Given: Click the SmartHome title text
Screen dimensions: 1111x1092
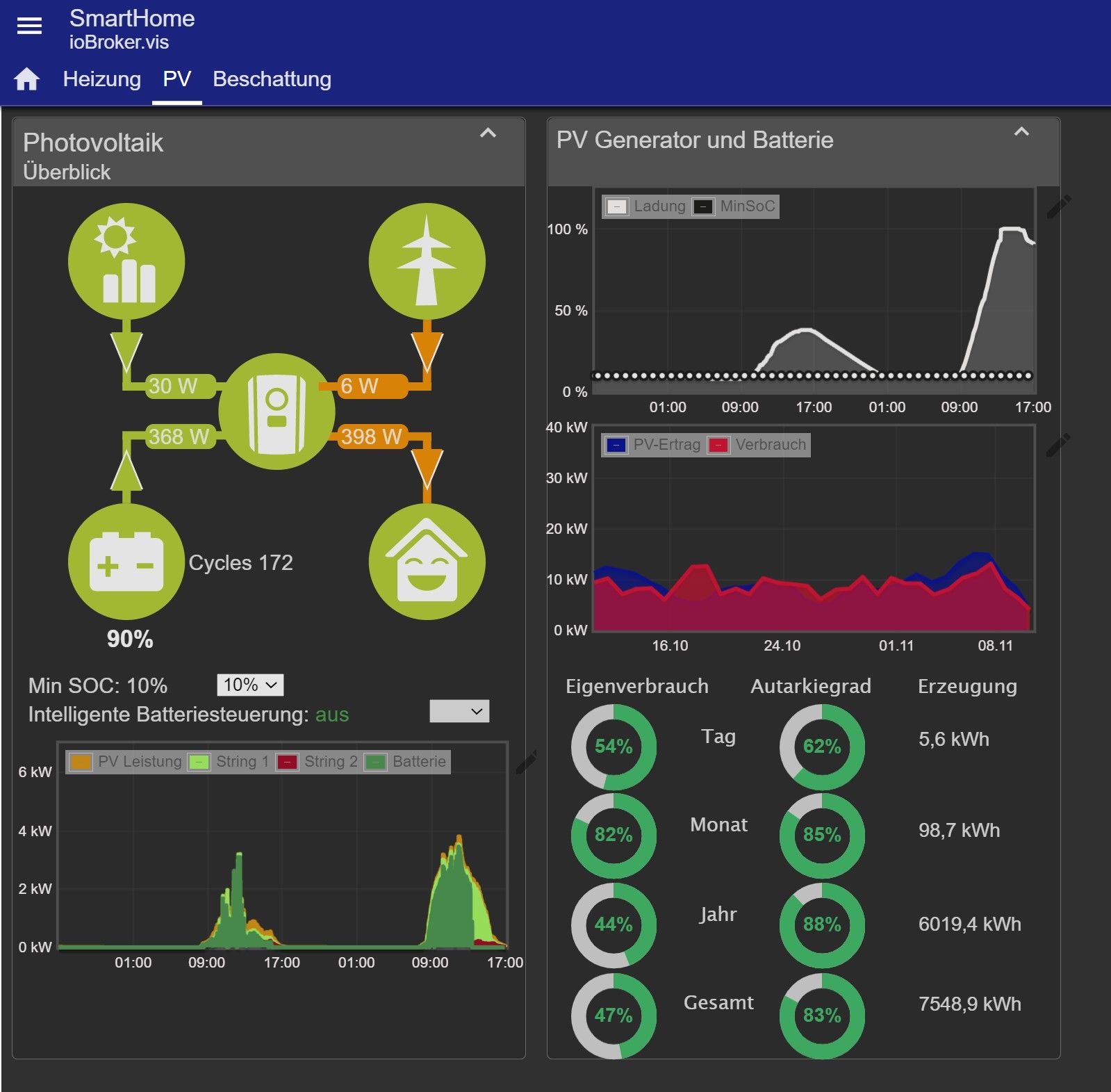Looking at the screenshot, I should tap(132, 18).
